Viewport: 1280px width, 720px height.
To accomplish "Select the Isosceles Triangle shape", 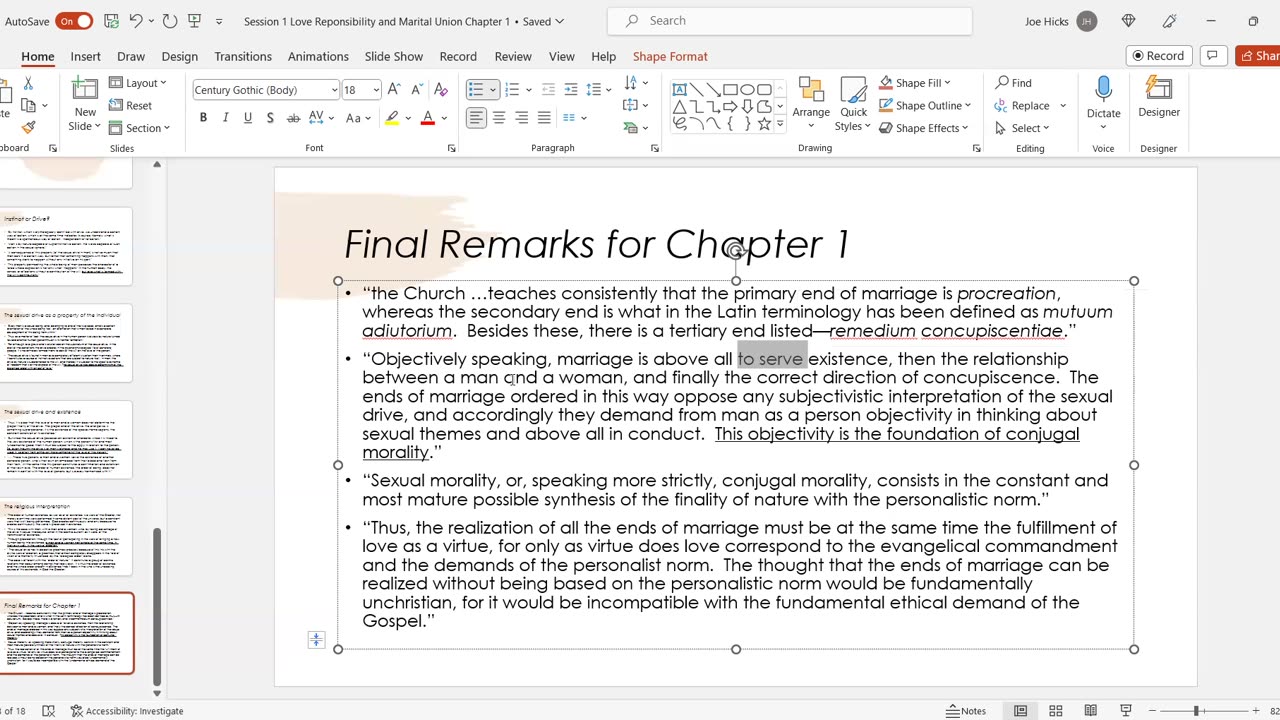I will coord(680,107).
